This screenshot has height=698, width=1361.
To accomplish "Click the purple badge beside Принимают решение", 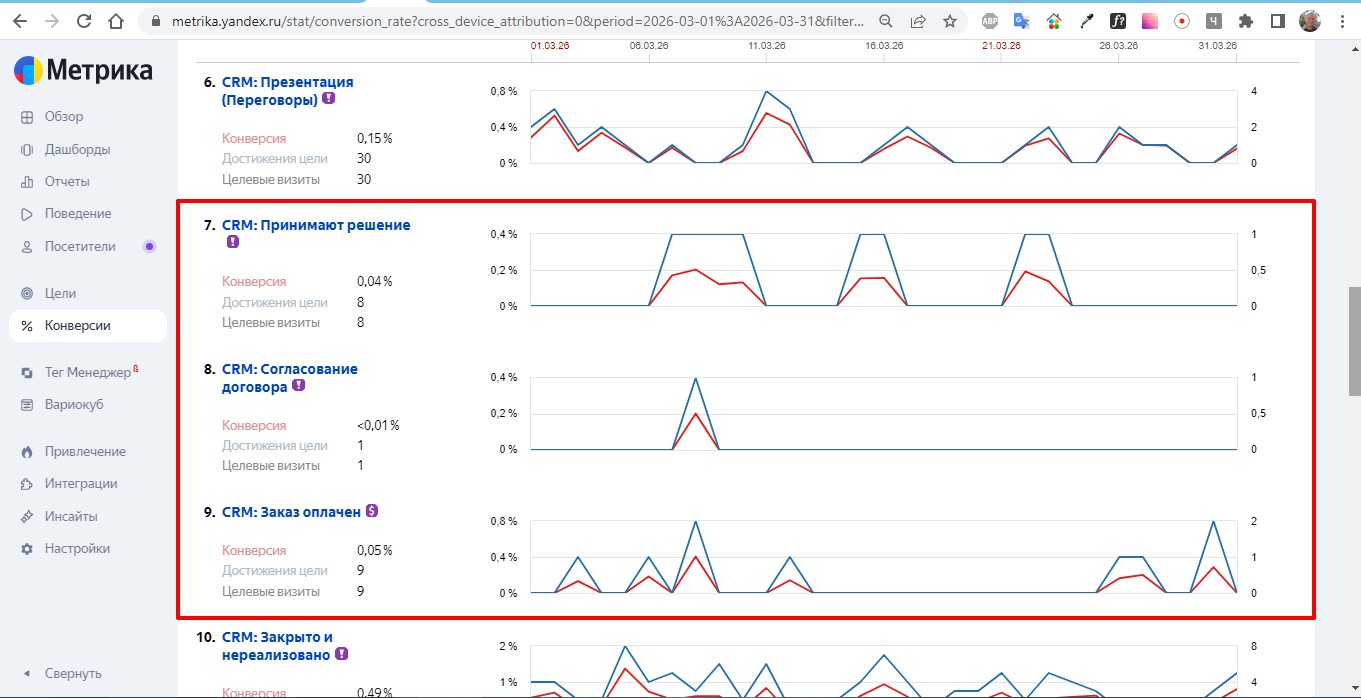I will (232, 242).
